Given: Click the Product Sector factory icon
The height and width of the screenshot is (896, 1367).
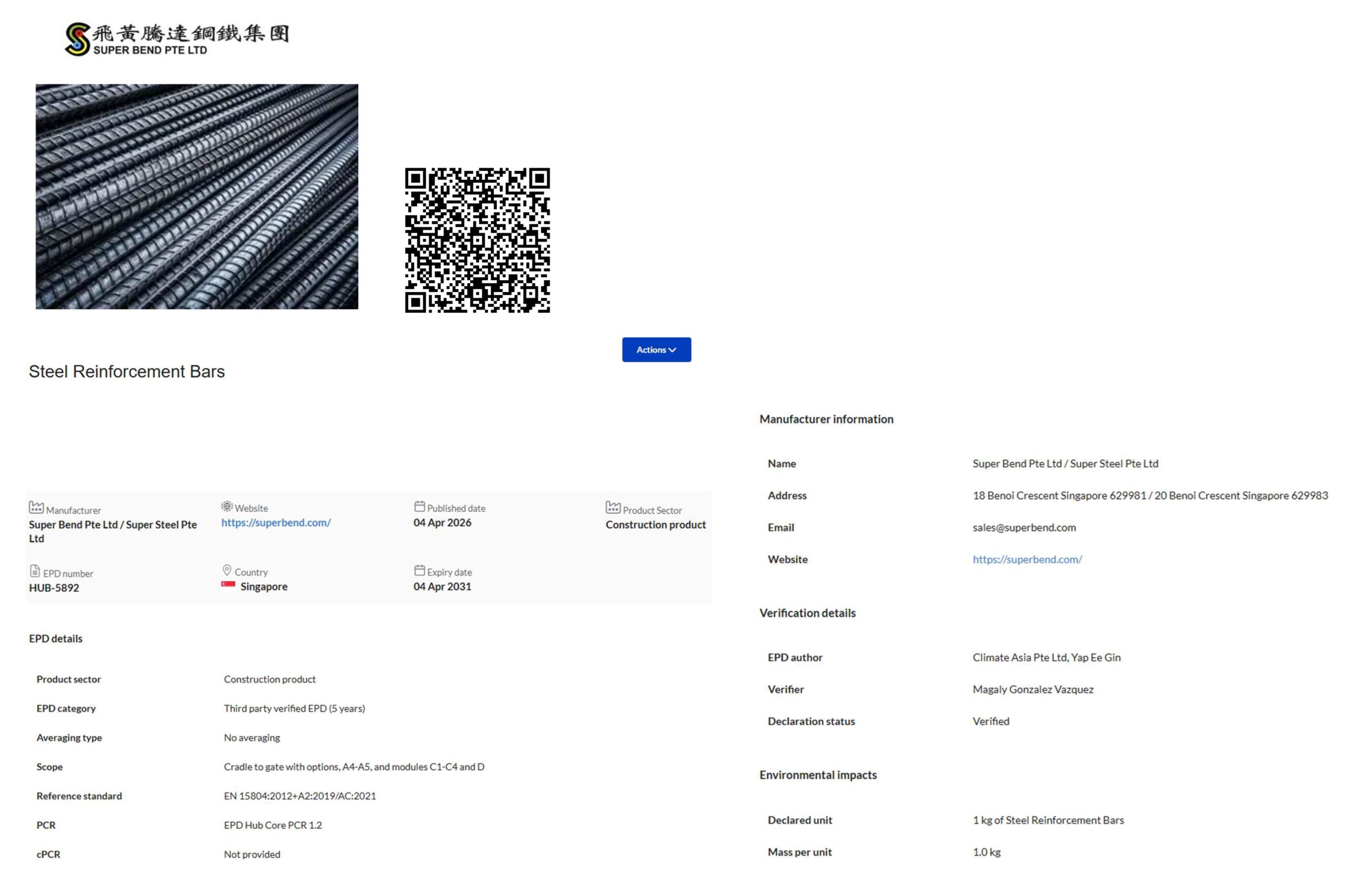Looking at the screenshot, I should (x=613, y=507).
